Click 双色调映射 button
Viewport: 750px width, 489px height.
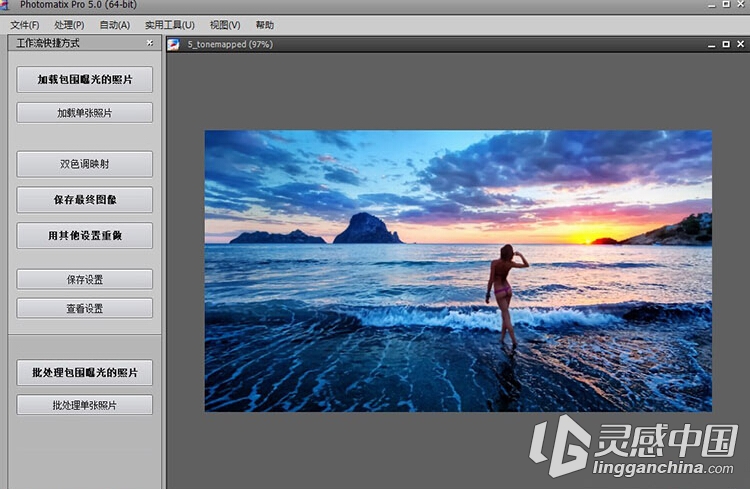coord(85,164)
